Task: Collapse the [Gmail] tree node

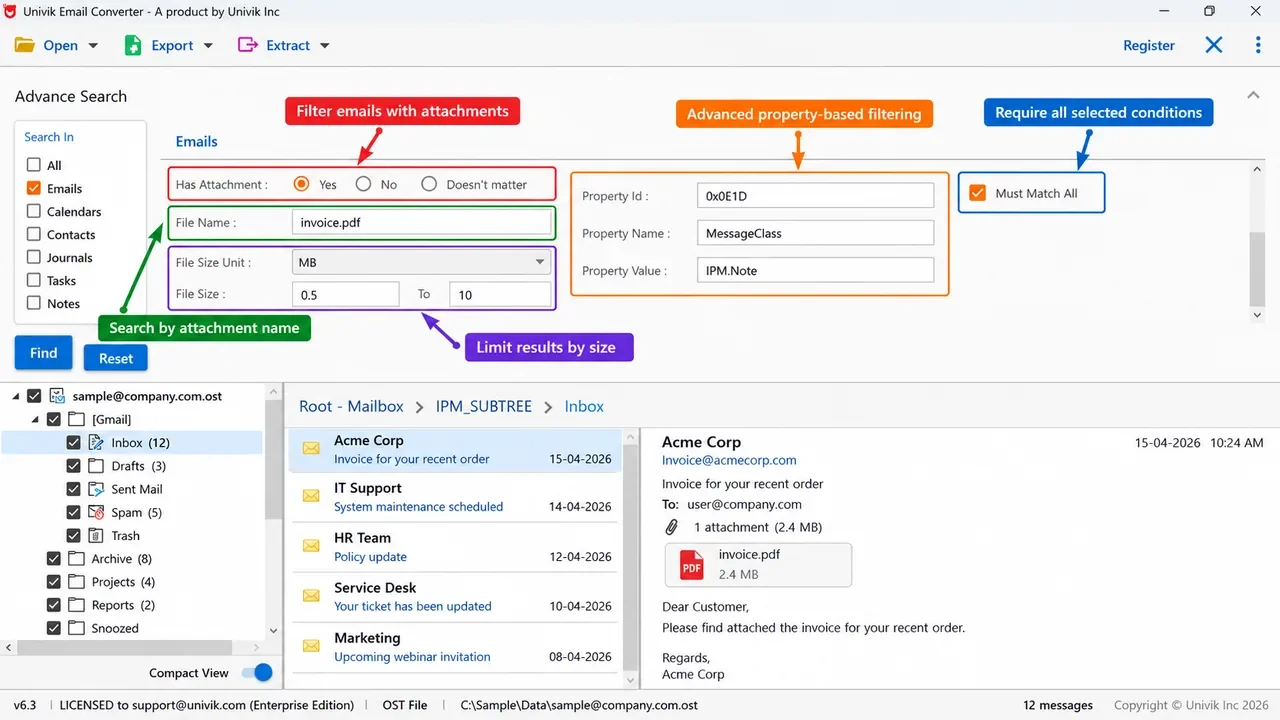Action: [36, 420]
